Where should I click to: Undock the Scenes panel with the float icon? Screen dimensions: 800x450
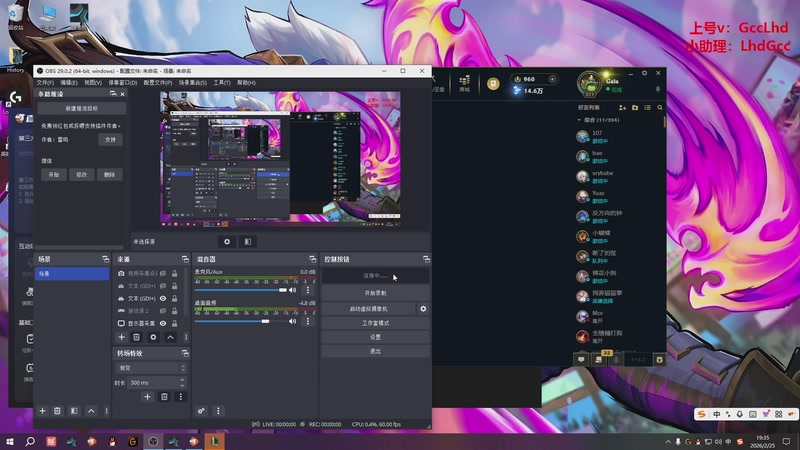click(105, 259)
